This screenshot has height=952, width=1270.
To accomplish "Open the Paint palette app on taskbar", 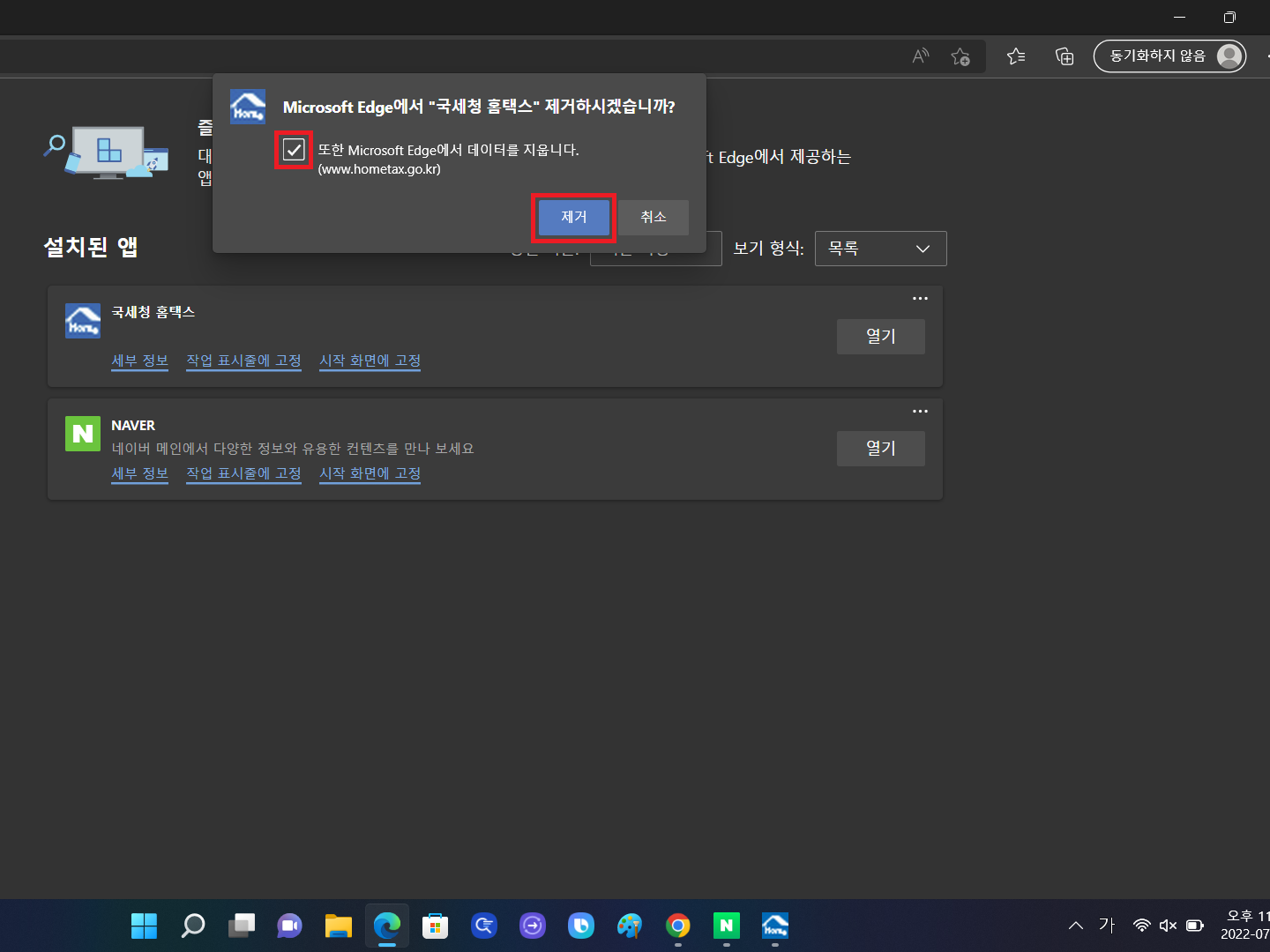I will click(x=629, y=926).
